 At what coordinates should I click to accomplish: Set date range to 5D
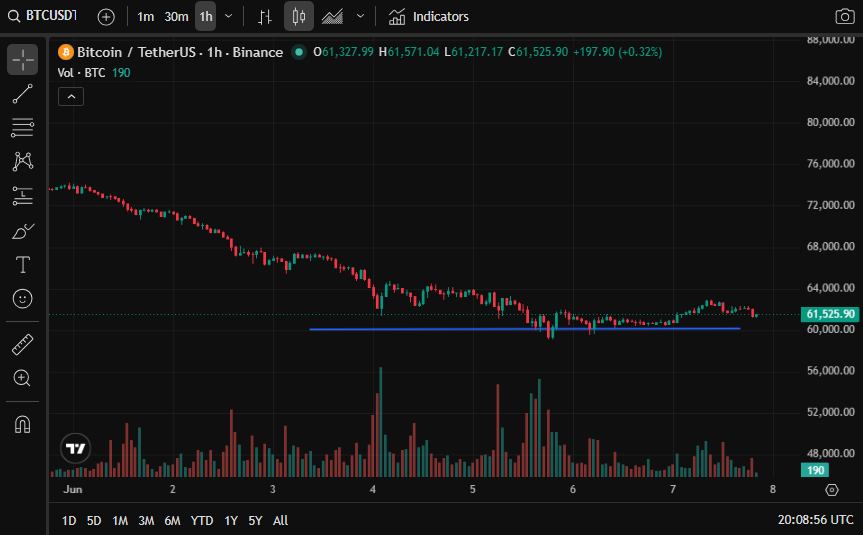pyautogui.click(x=94, y=521)
